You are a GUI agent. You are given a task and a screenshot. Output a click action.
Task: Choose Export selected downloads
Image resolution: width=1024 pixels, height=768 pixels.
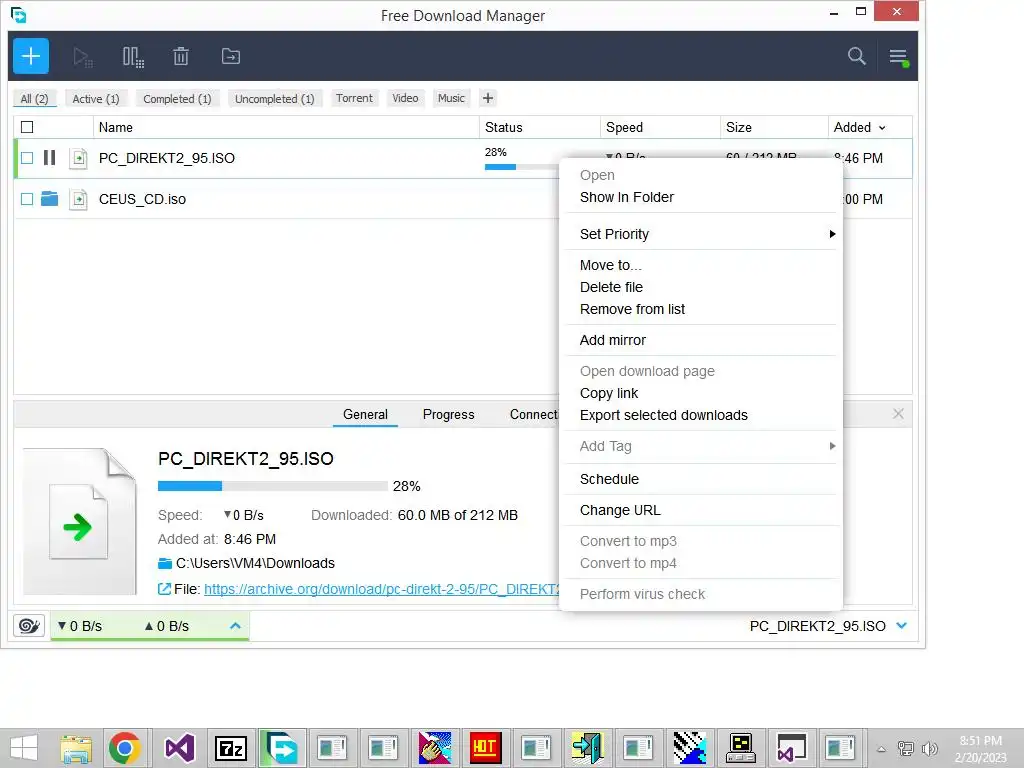[664, 415]
